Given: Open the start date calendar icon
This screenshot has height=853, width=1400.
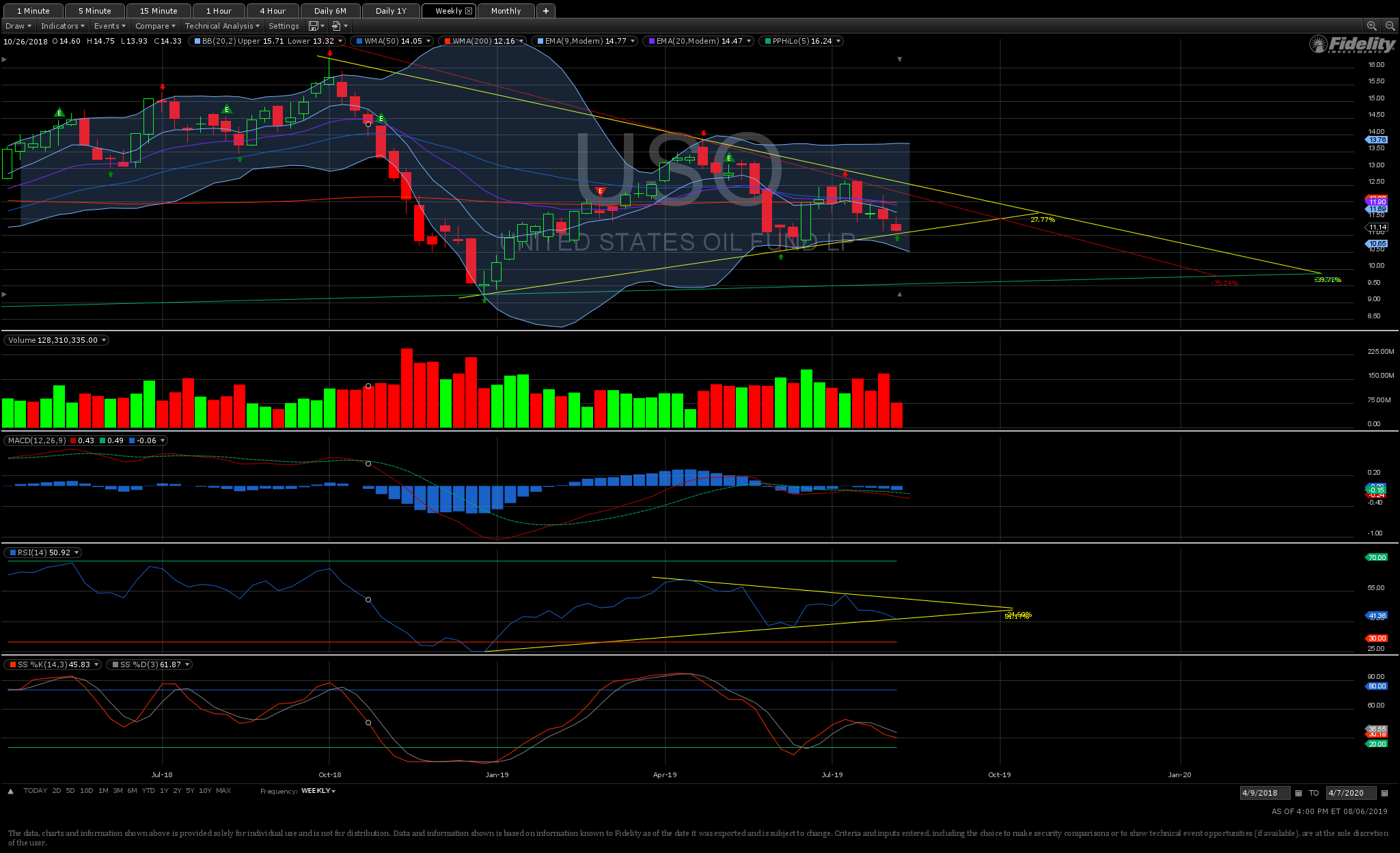Looking at the screenshot, I should (x=1299, y=793).
